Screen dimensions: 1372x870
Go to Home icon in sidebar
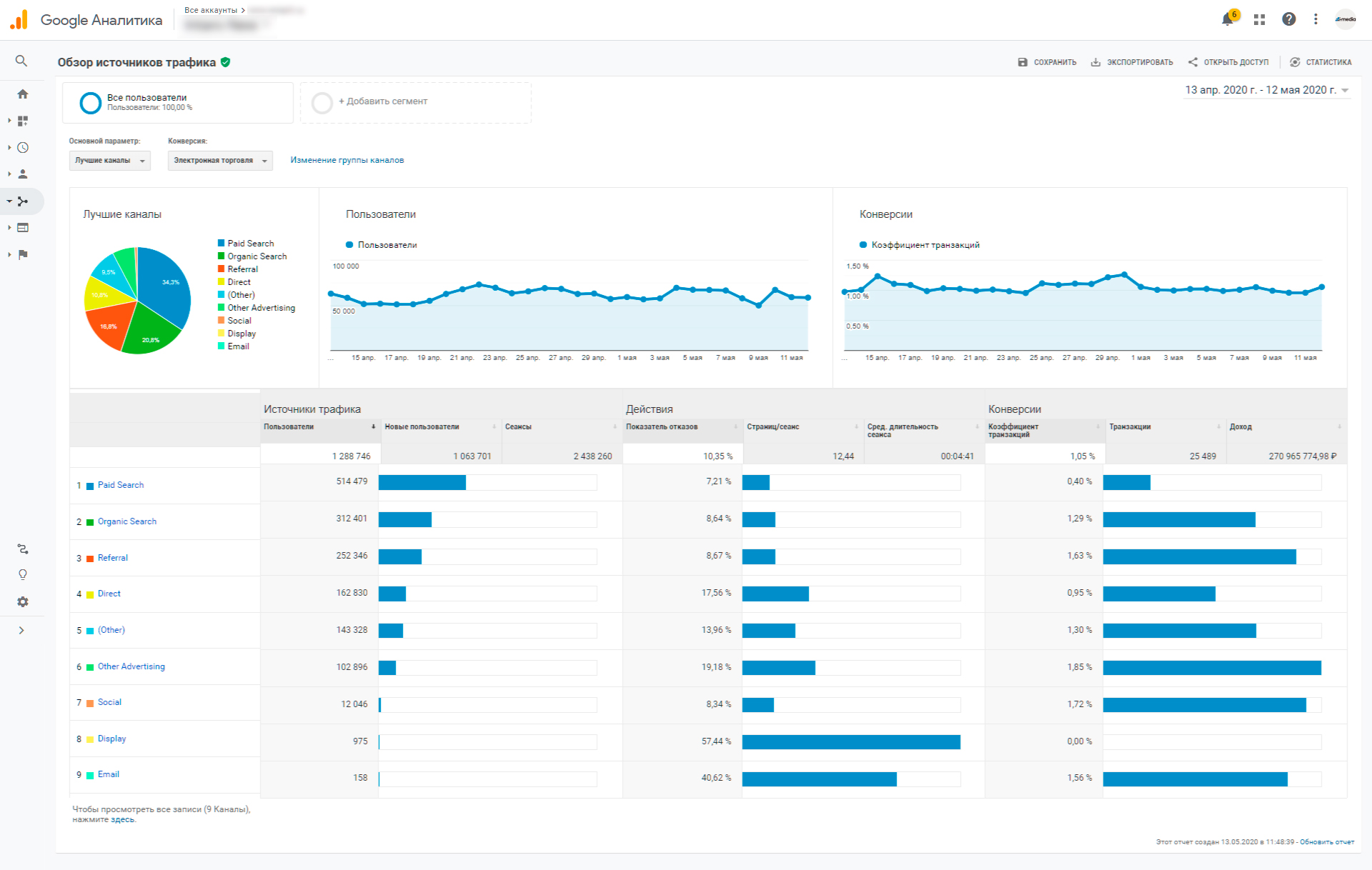click(23, 94)
